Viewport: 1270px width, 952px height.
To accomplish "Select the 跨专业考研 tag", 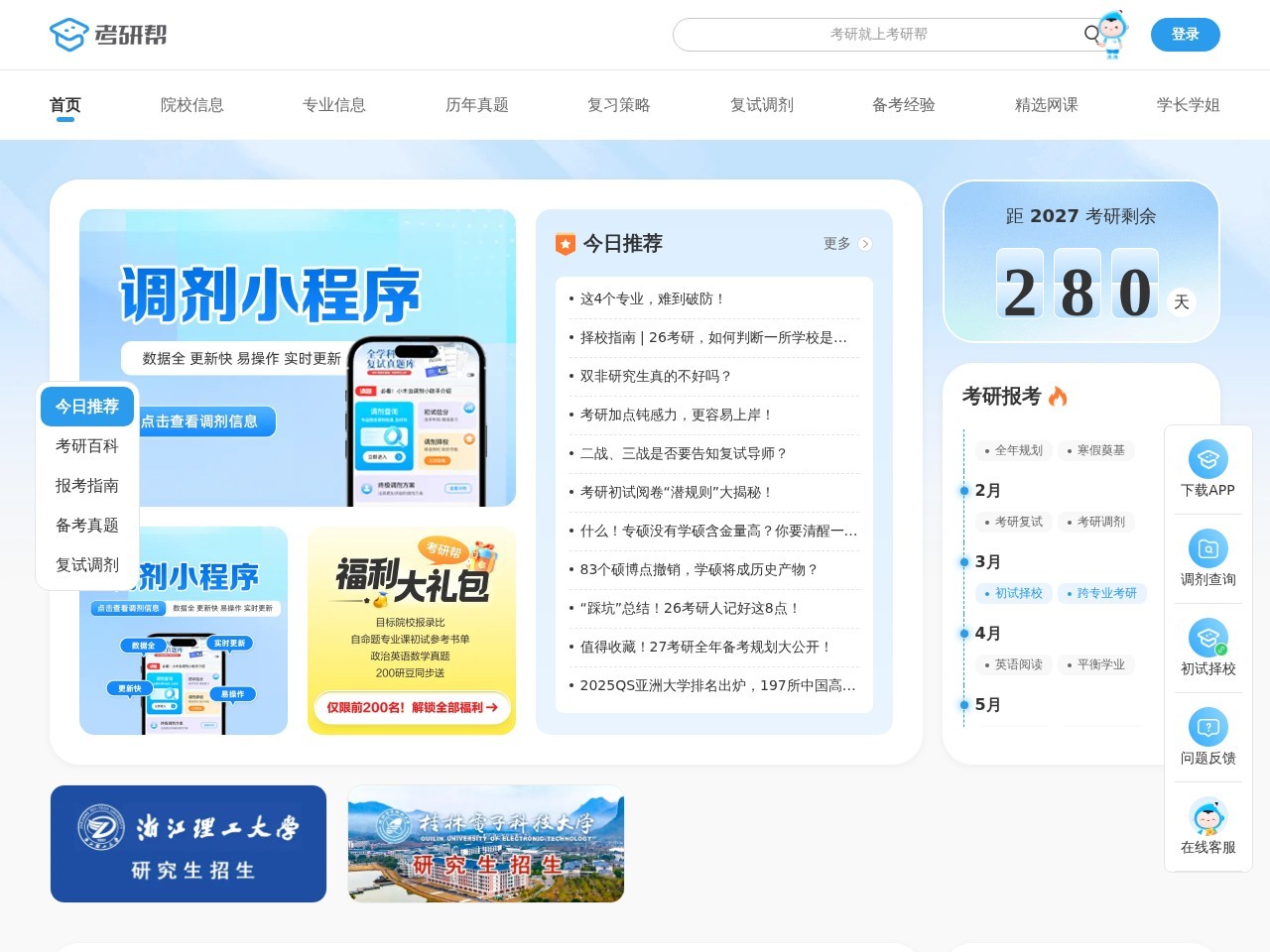I will [1103, 593].
